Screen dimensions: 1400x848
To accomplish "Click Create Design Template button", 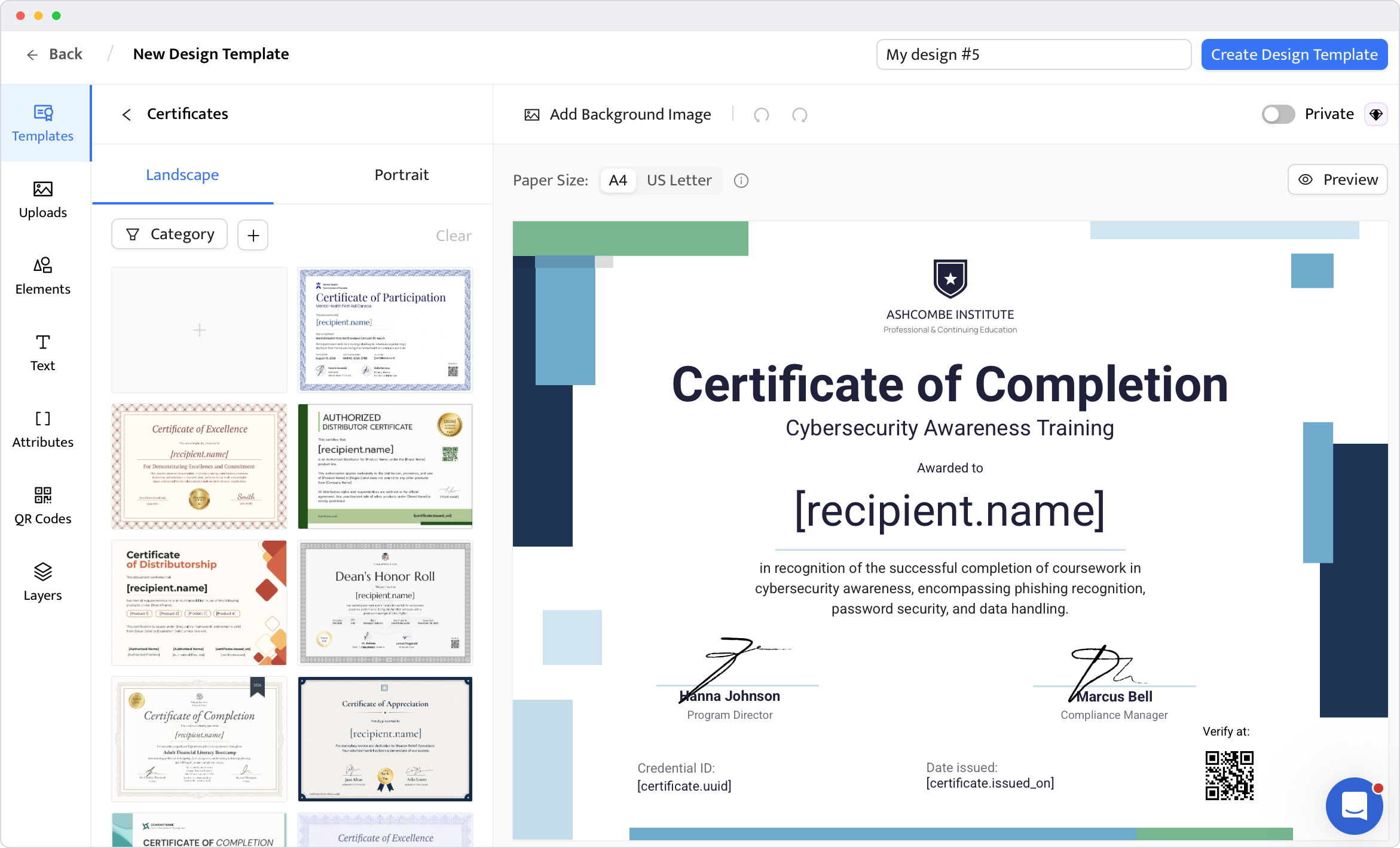I will point(1294,54).
